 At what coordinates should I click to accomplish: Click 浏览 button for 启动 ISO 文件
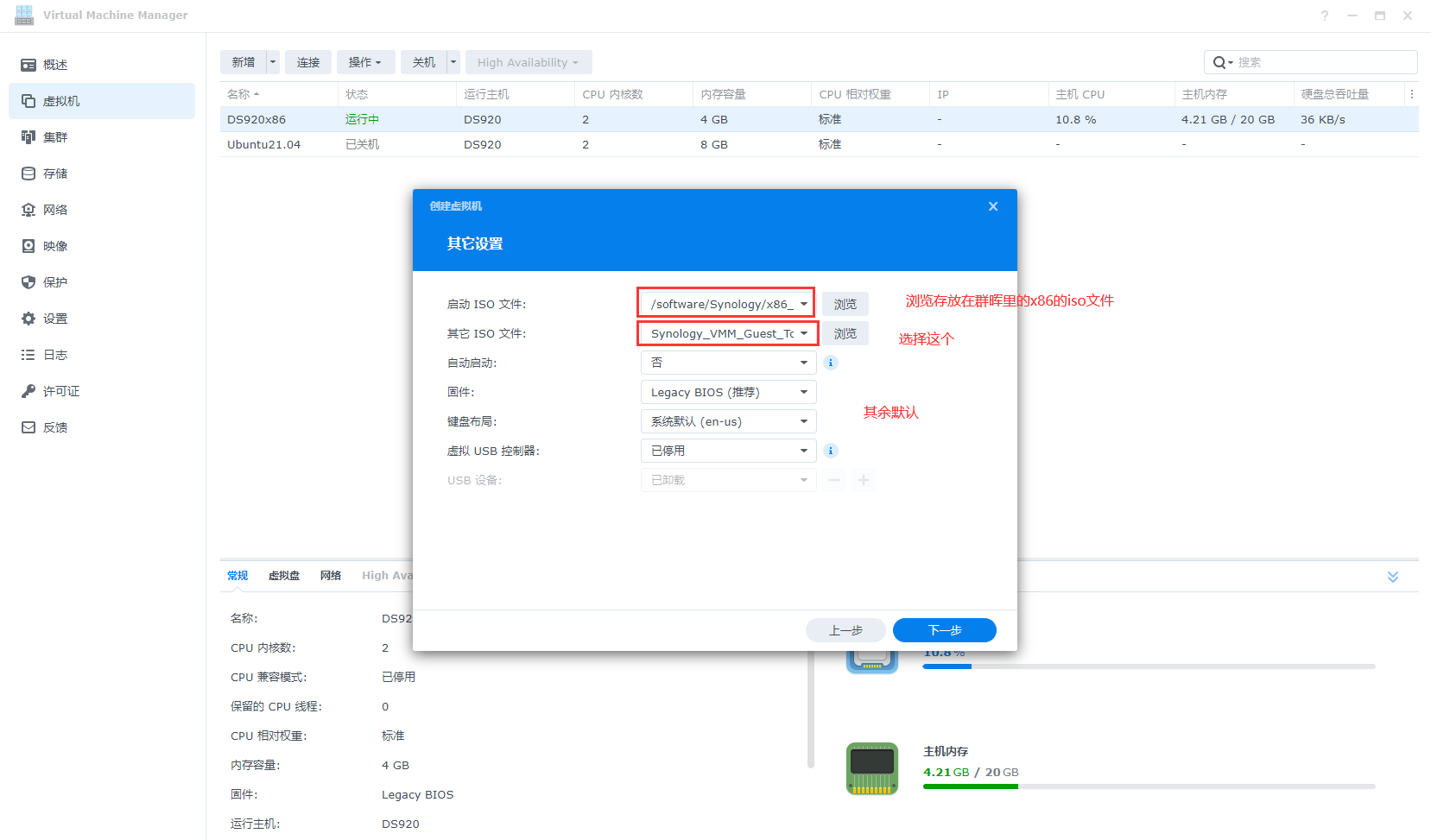[x=845, y=304]
